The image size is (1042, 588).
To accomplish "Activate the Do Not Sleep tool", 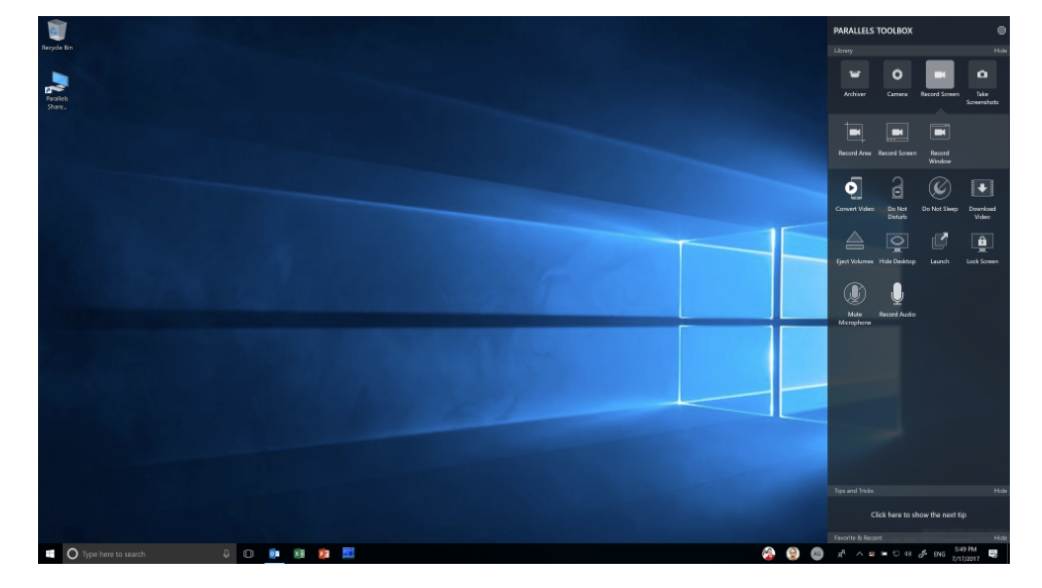I will point(940,194).
